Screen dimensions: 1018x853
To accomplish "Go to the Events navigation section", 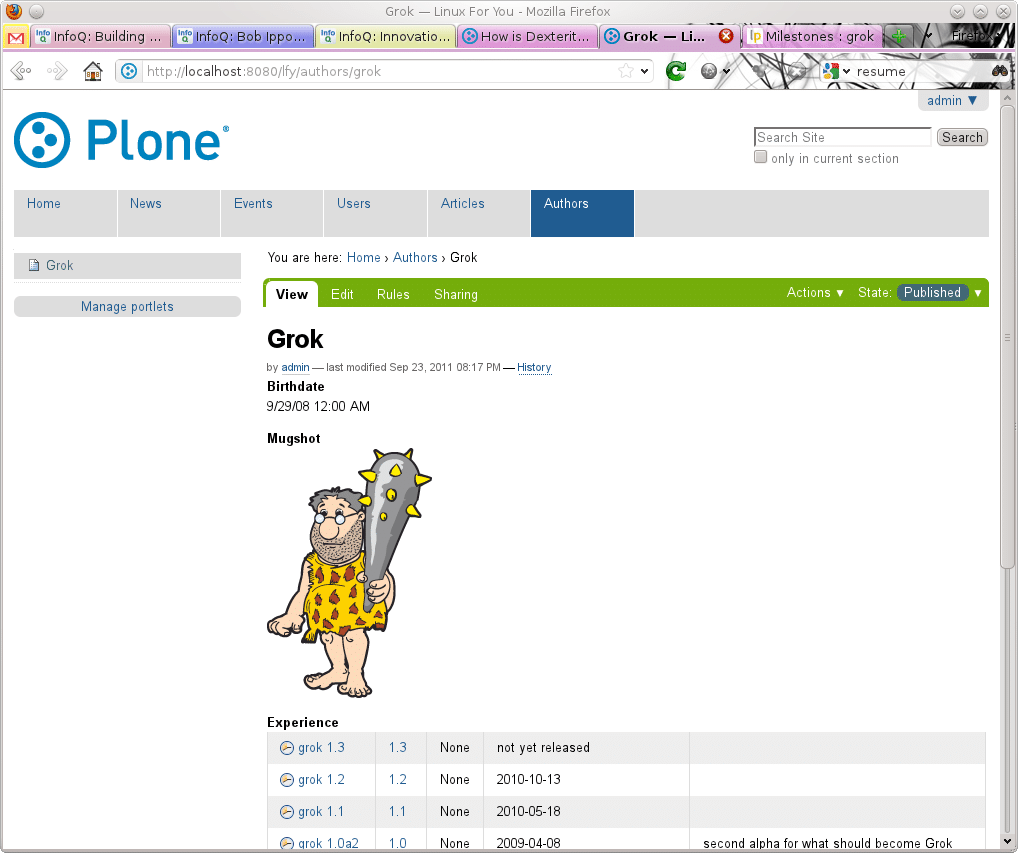I will 272,213.
